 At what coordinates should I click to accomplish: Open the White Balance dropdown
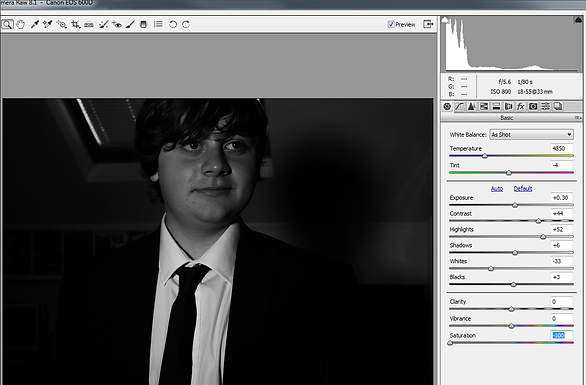pyautogui.click(x=531, y=135)
